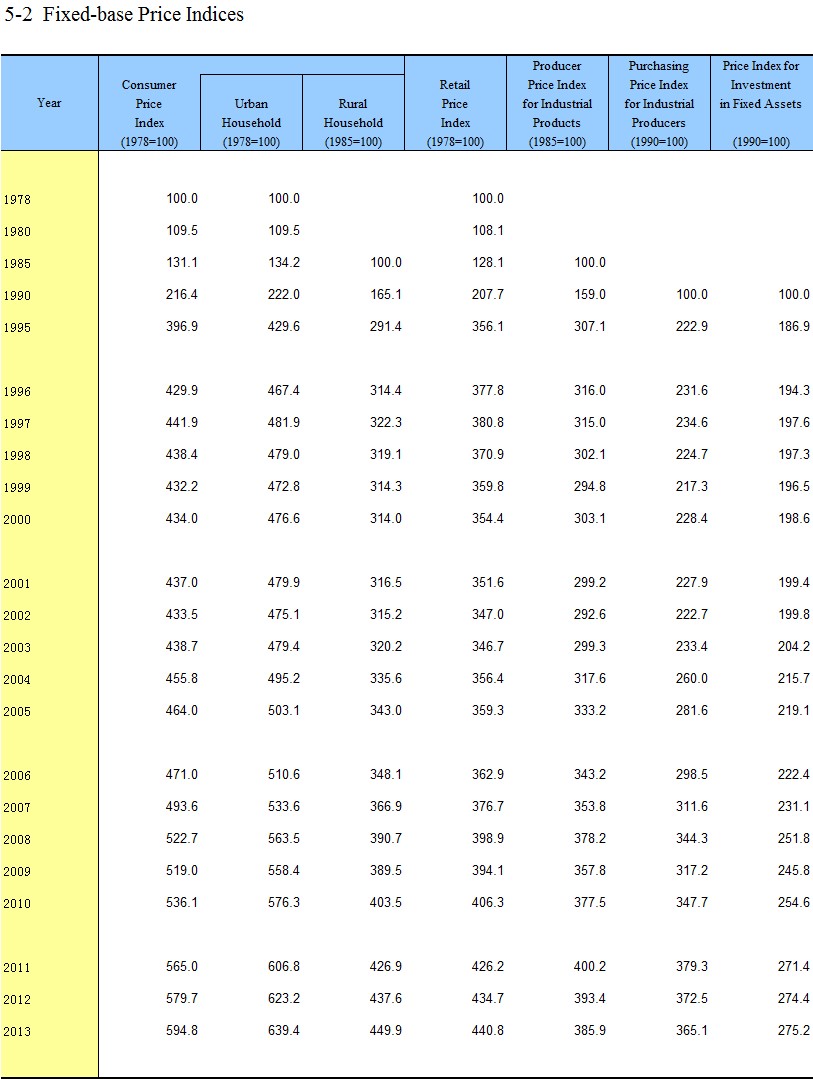The height and width of the screenshot is (1079, 813).
Task: Click the year cell 2010
Action: tap(17, 904)
